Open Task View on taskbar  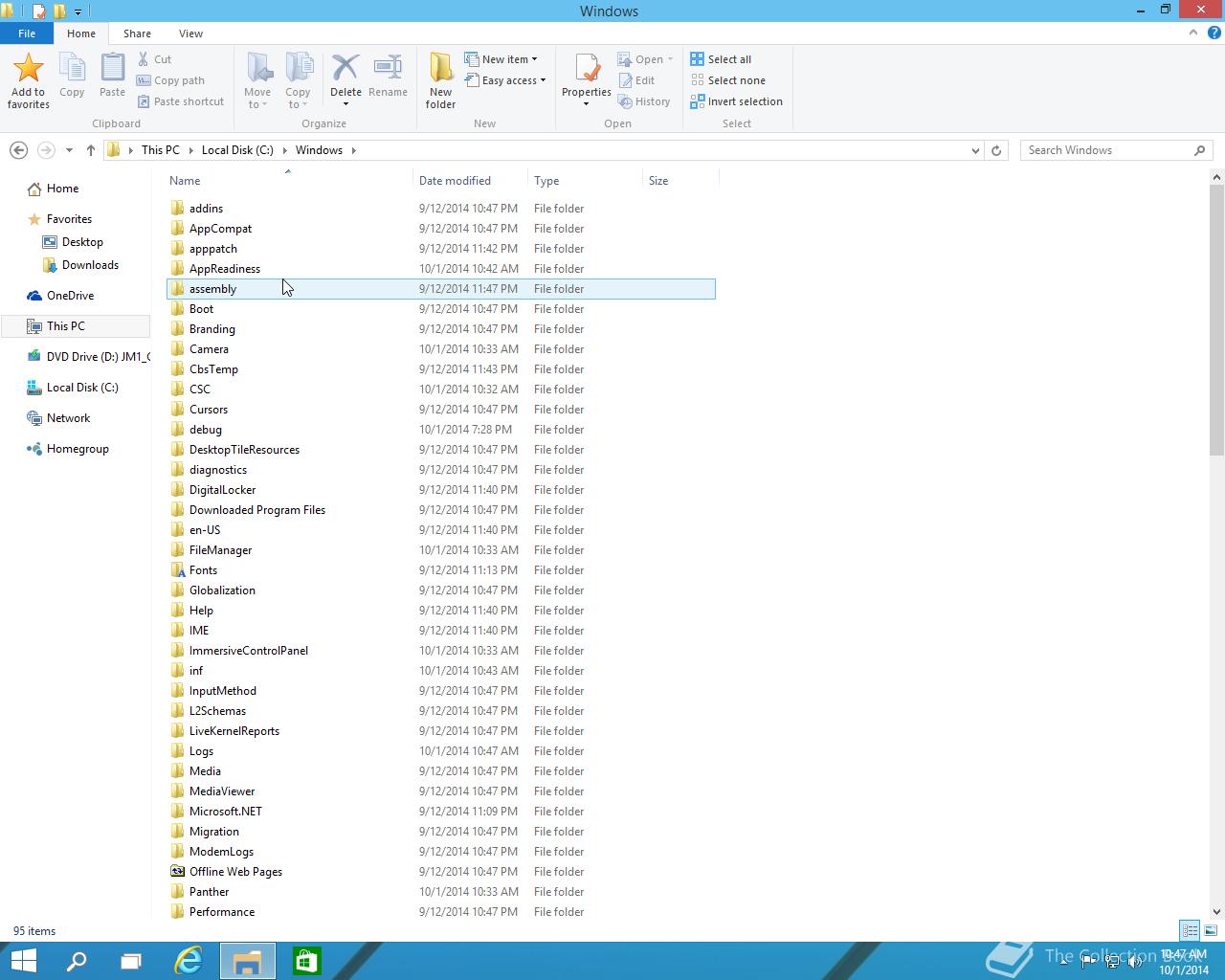coord(131,961)
